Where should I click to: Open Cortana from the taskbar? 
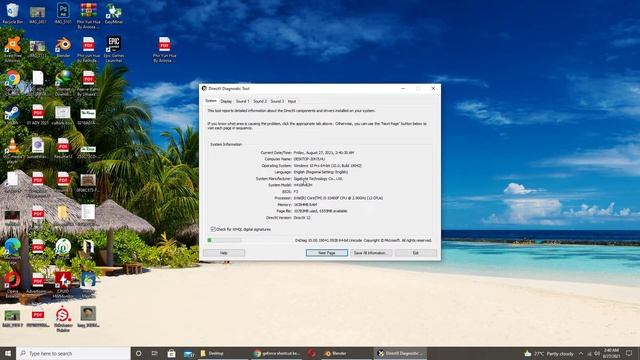tap(138, 353)
